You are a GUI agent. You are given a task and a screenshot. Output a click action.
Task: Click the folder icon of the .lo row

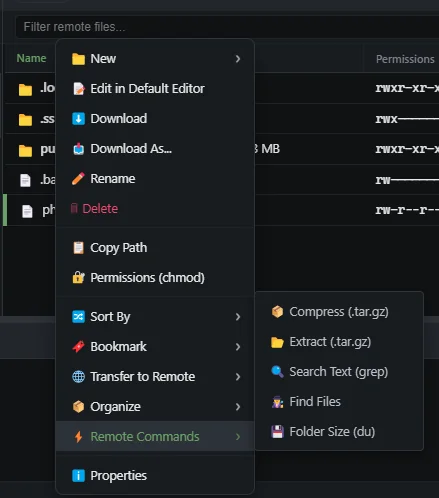click(25, 89)
